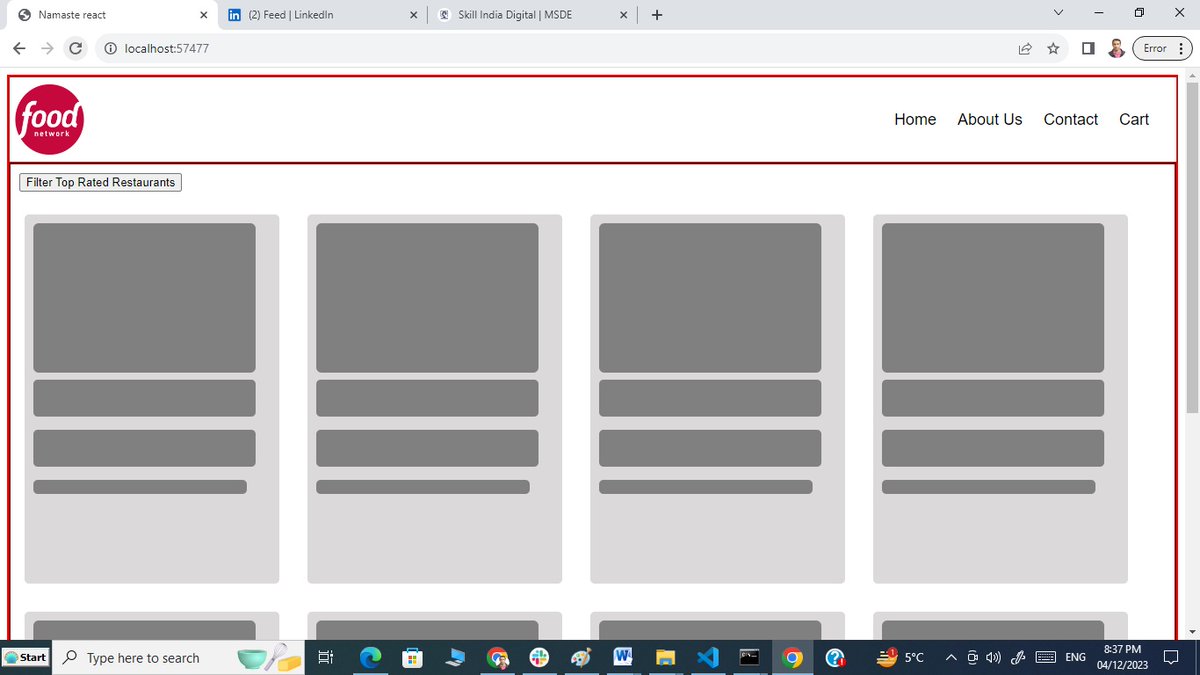Go to the About Us page
The image size is (1200, 675).
(x=990, y=119)
